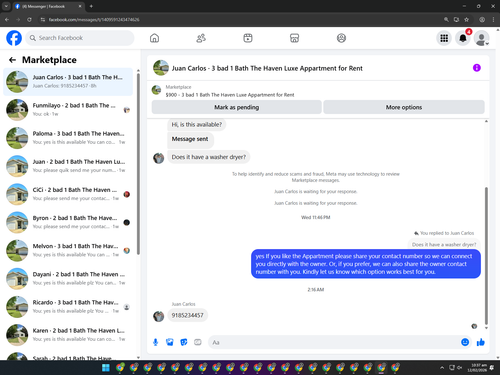Viewport: 500px width, 375px height.
Task: Choose a sticker with the sticker icon
Action: pos(184,342)
